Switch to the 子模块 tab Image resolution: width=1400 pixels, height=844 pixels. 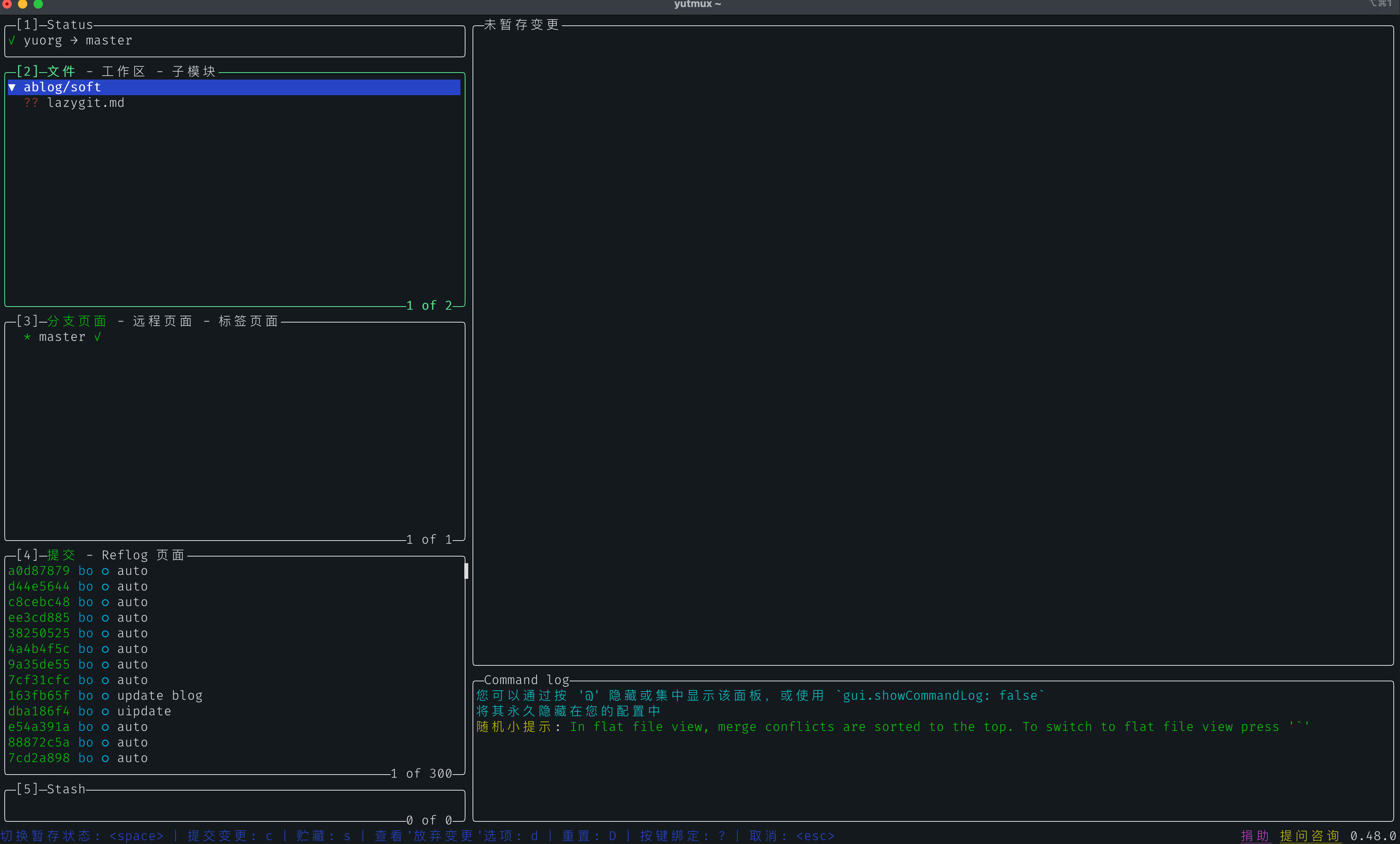pos(194,71)
